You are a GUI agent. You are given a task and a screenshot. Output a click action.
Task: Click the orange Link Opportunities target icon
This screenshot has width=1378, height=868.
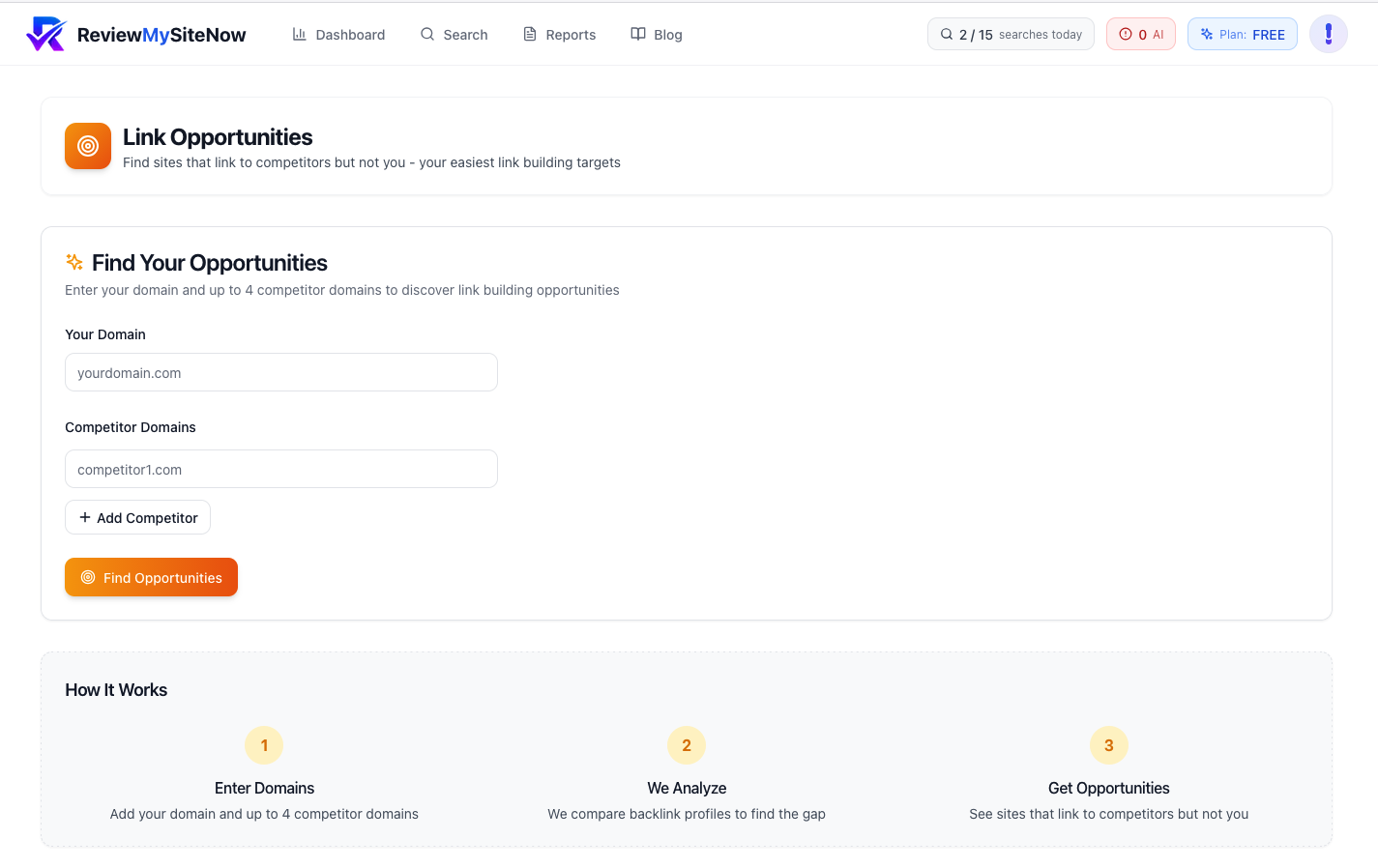tap(87, 146)
